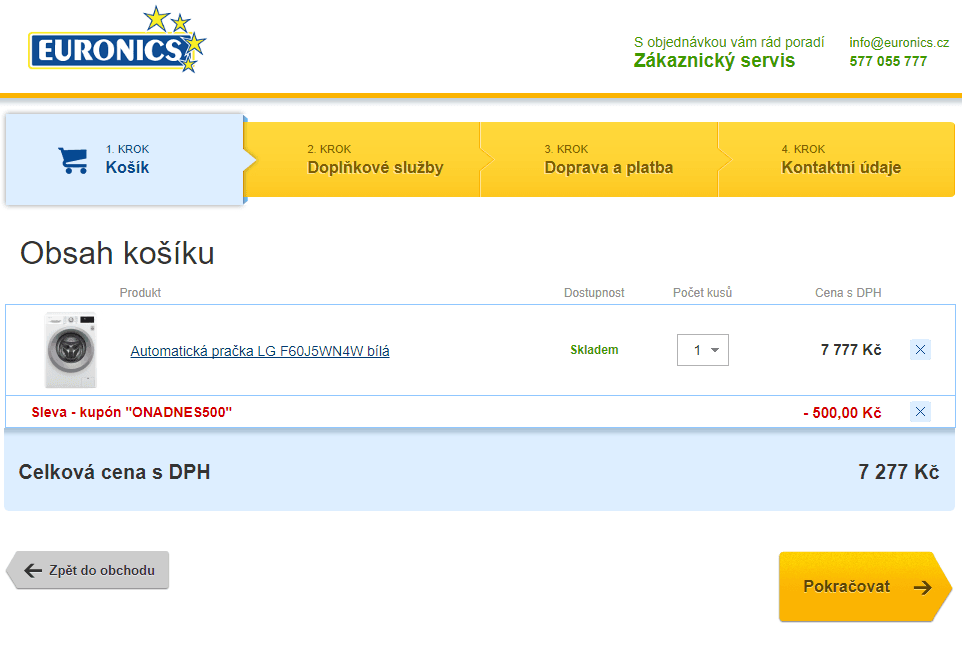This screenshot has height=646, width=962.
Task: Click the Obsah košíku heading
Action: click(117, 253)
